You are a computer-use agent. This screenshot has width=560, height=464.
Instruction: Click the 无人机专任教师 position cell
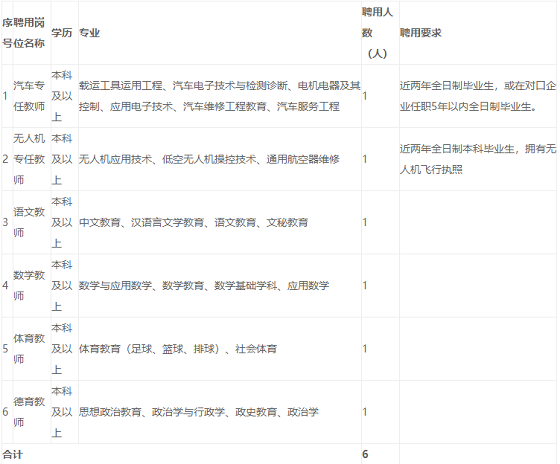click(29, 159)
